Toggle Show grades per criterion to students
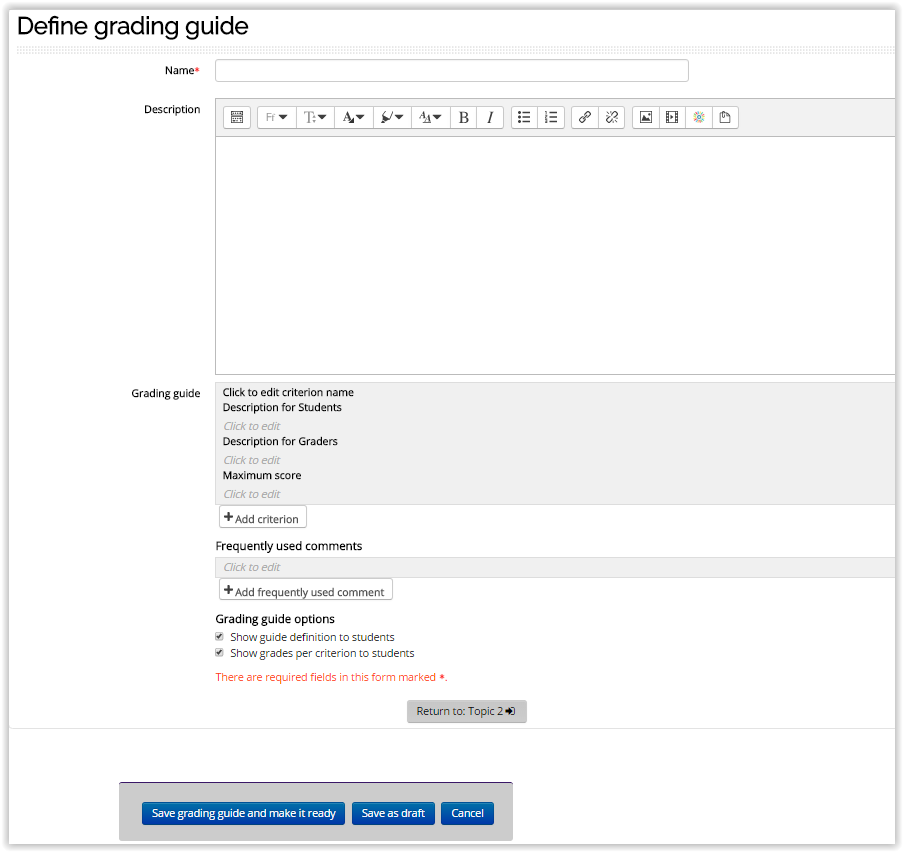903x852 pixels. [x=219, y=653]
